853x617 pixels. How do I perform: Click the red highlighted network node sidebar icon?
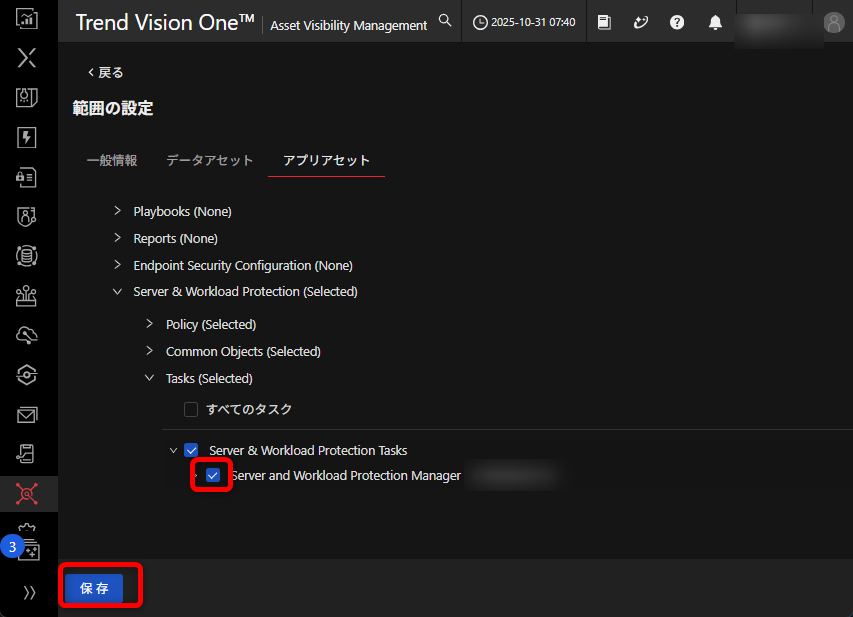27,493
